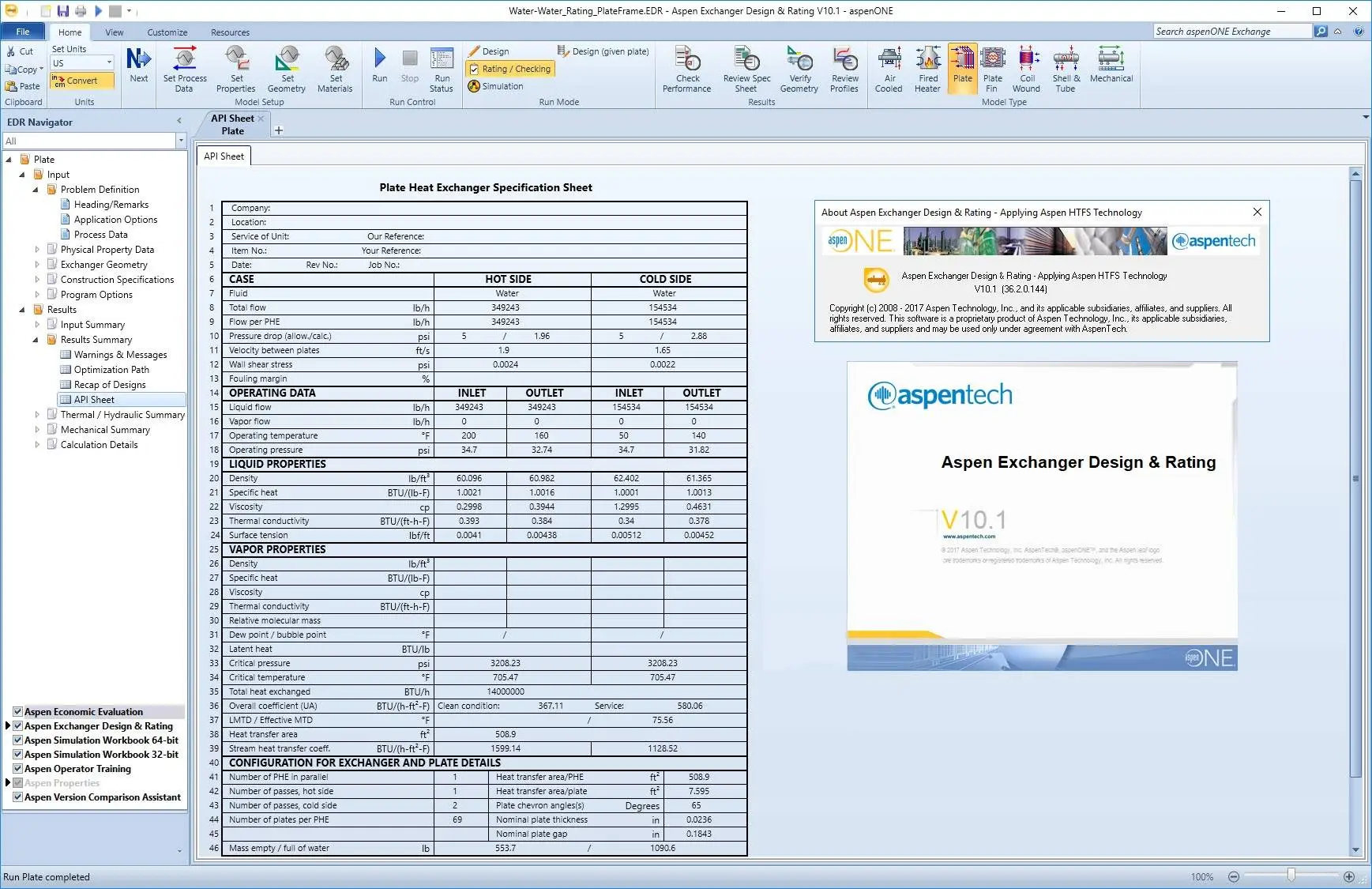The height and width of the screenshot is (889, 1372).
Task: Switch to the Resources ribbon tab
Action: coord(230,32)
